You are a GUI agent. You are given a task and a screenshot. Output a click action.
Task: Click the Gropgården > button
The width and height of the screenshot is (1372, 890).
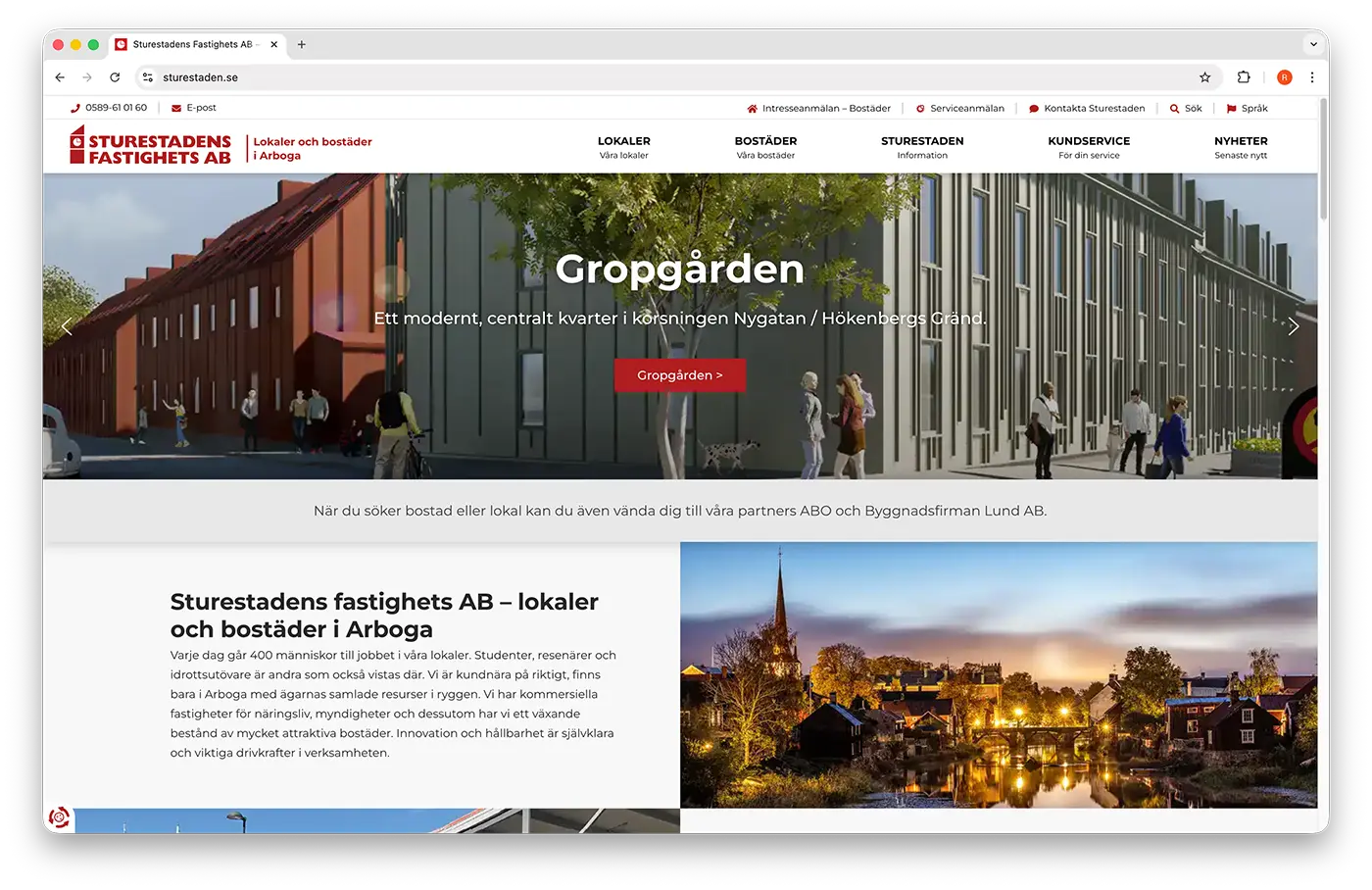(x=680, y=375)
